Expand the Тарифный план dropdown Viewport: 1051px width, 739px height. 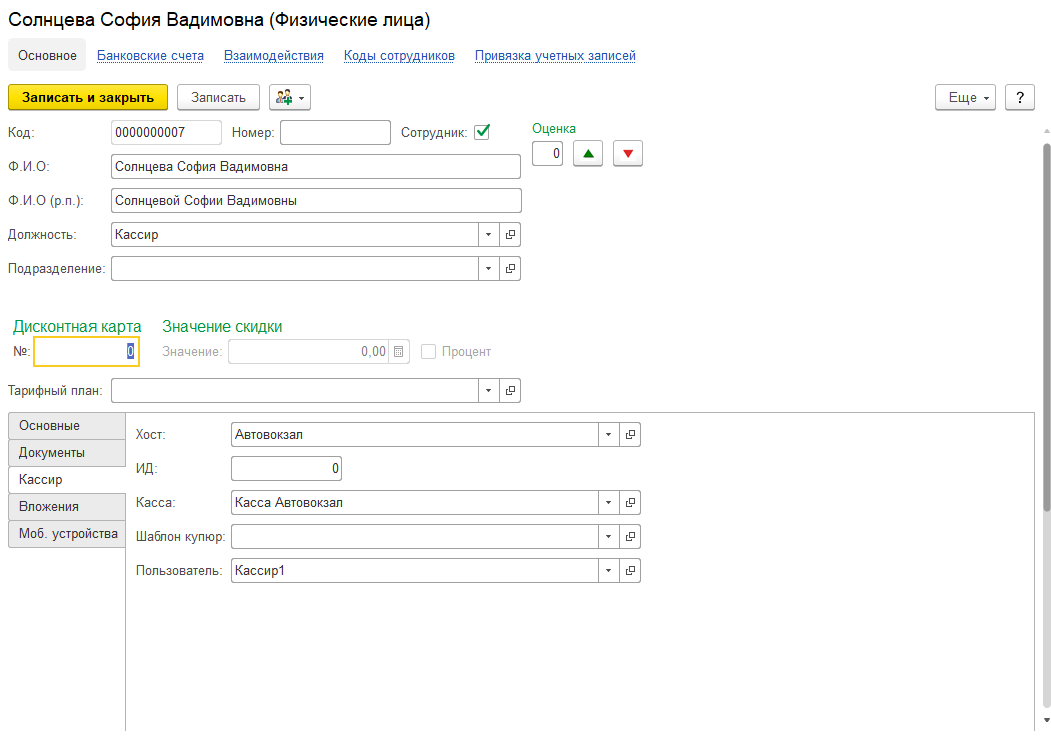click(488, 390)
